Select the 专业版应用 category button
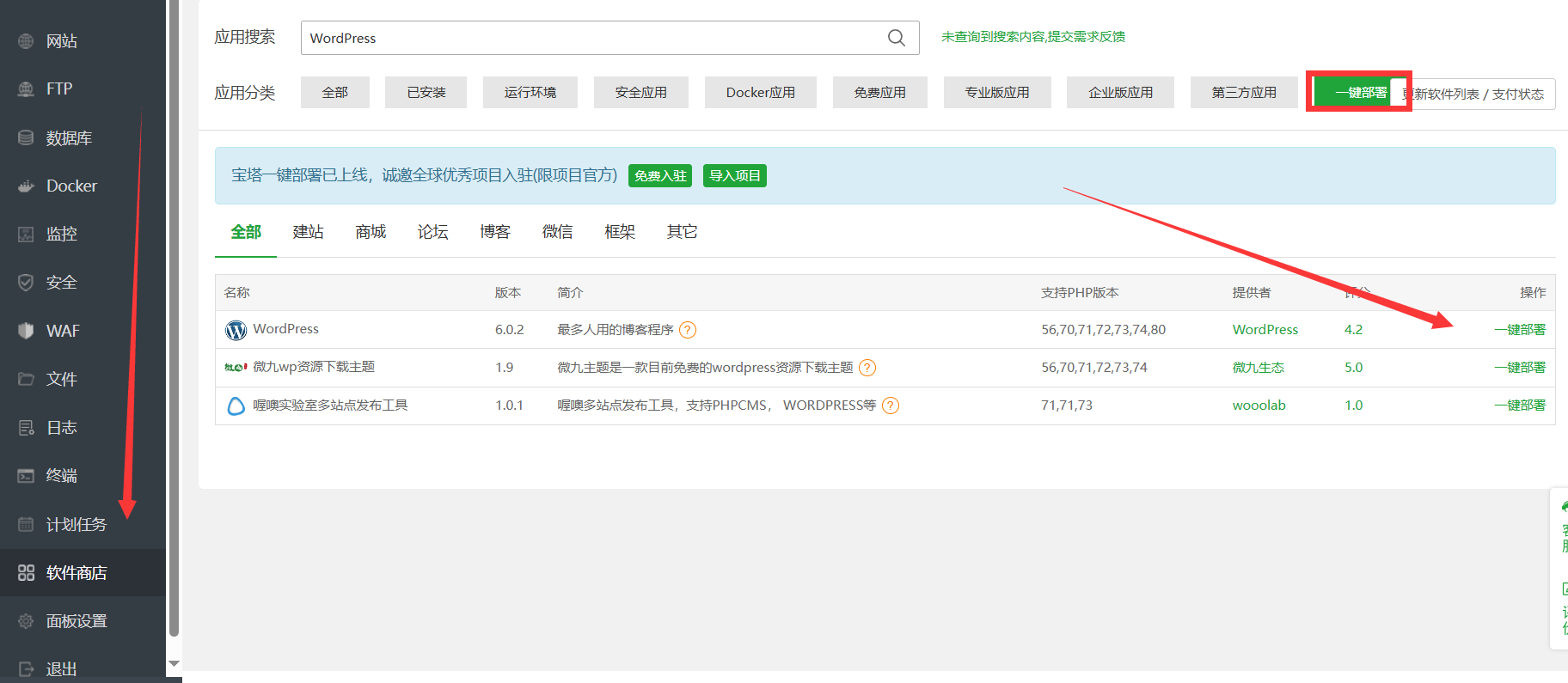Screen dimensions: 1568x683 [997, 93]
